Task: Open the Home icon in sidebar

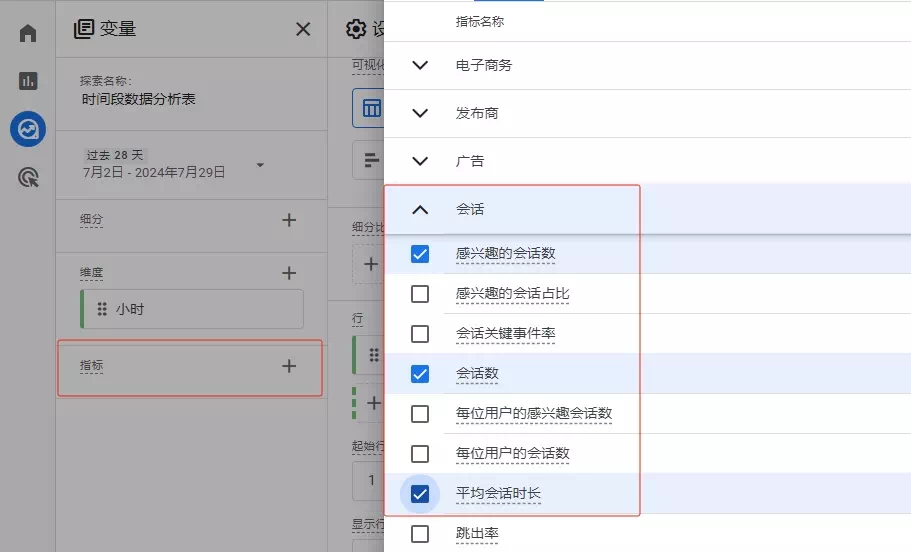Action: (x=28, y=33)
